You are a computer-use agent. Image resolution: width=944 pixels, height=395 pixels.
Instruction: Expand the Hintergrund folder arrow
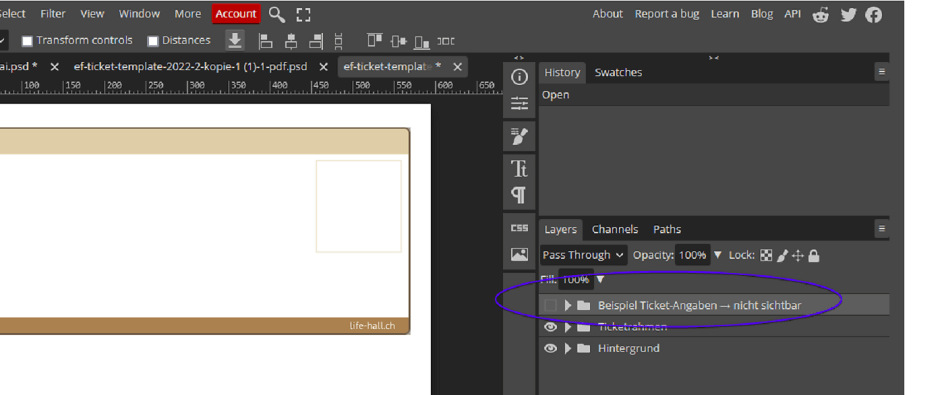point(568,348)
